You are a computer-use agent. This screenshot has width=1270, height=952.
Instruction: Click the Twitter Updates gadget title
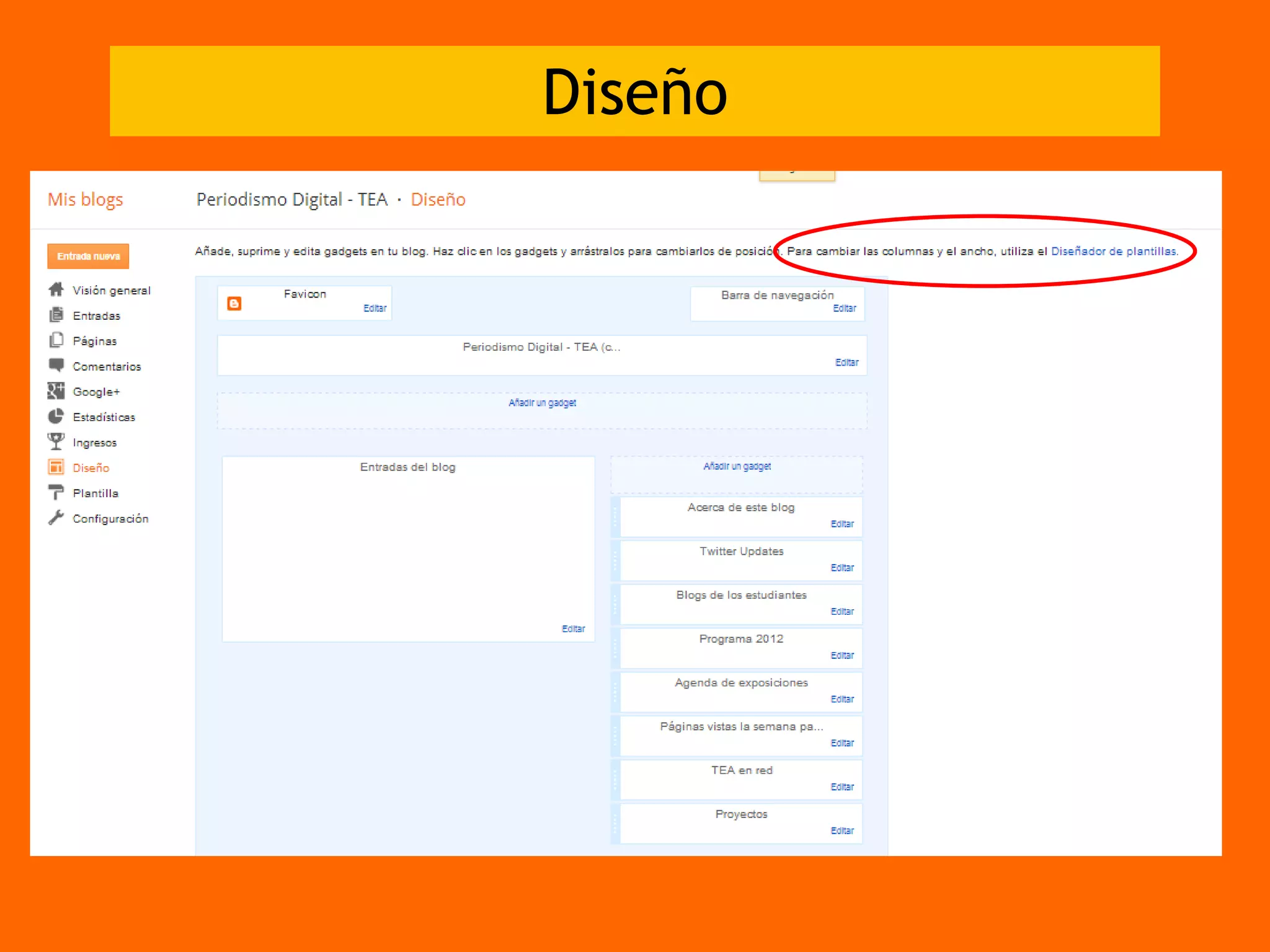click(742, 552)
